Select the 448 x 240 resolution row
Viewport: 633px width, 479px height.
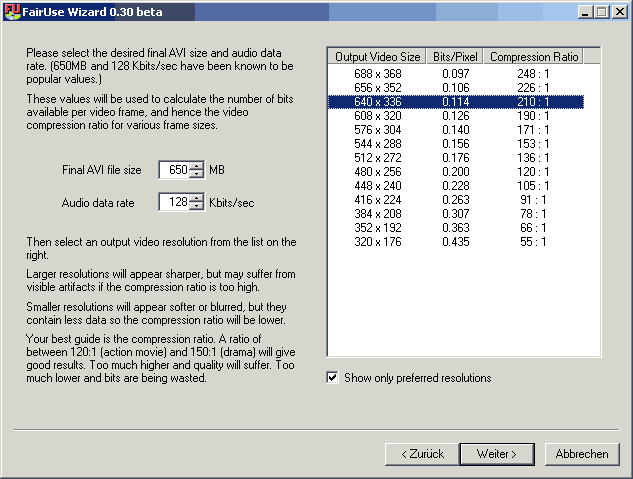(456, 186)
